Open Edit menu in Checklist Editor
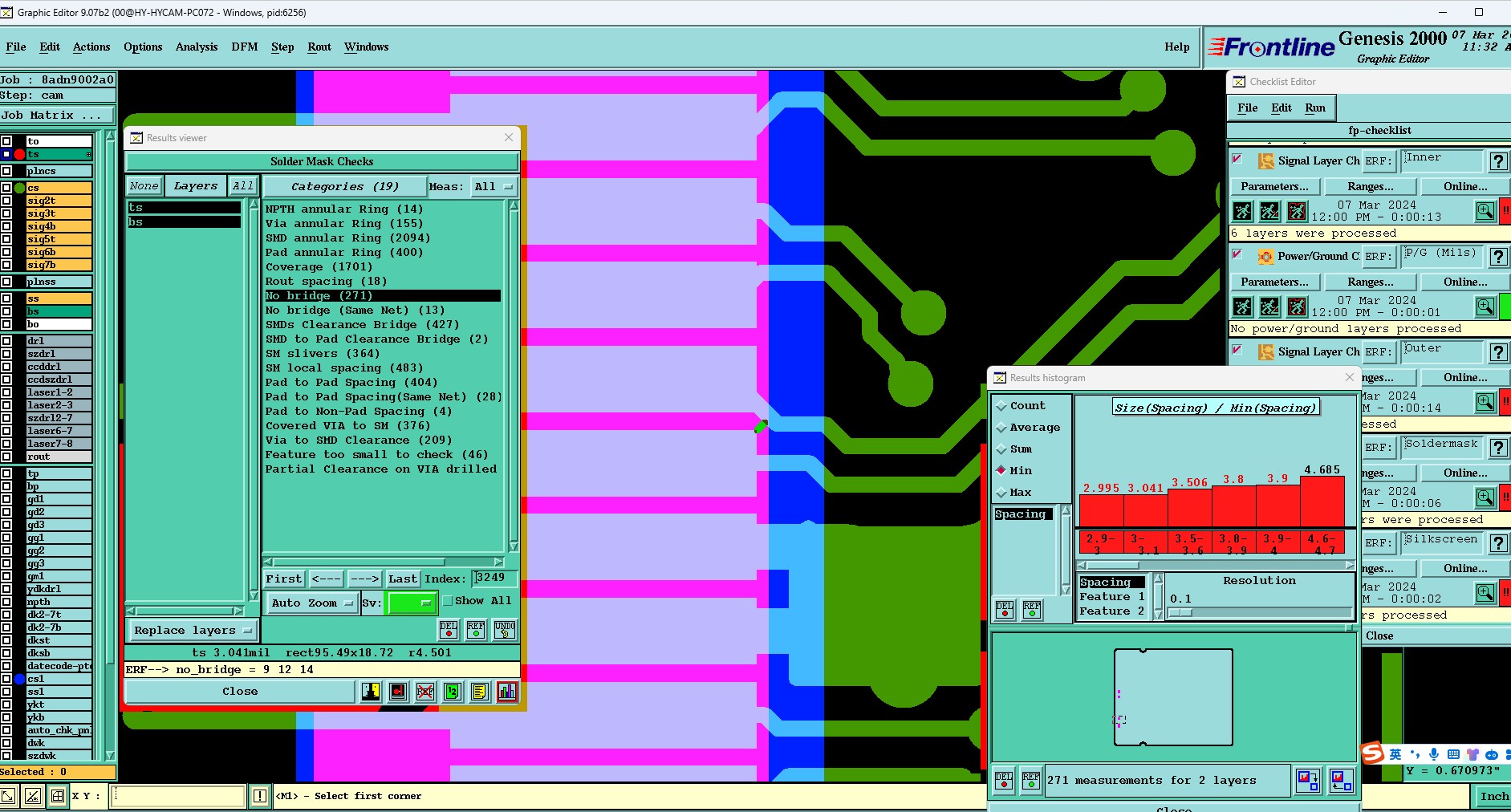The height and width of the screenshot is (812, 1511). [x=1282, y=108]
